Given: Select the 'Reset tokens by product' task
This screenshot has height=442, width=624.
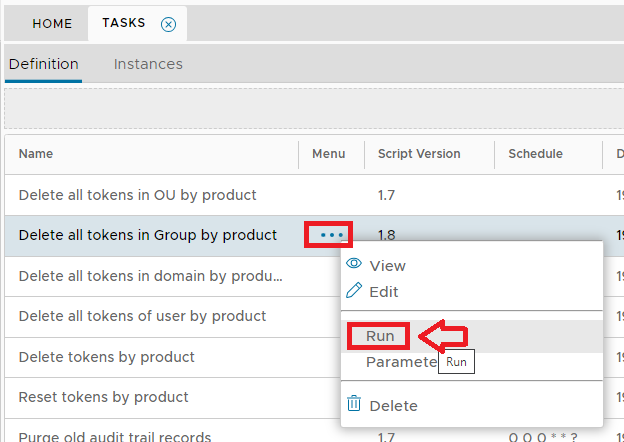Looking at the screenshot, I should (103, 397).
